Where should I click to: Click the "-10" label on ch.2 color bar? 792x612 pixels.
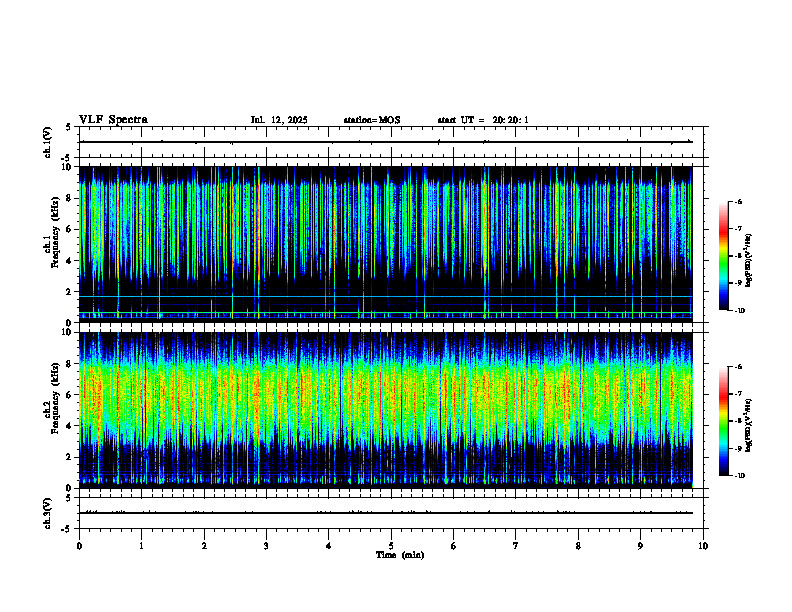(739, 476)
